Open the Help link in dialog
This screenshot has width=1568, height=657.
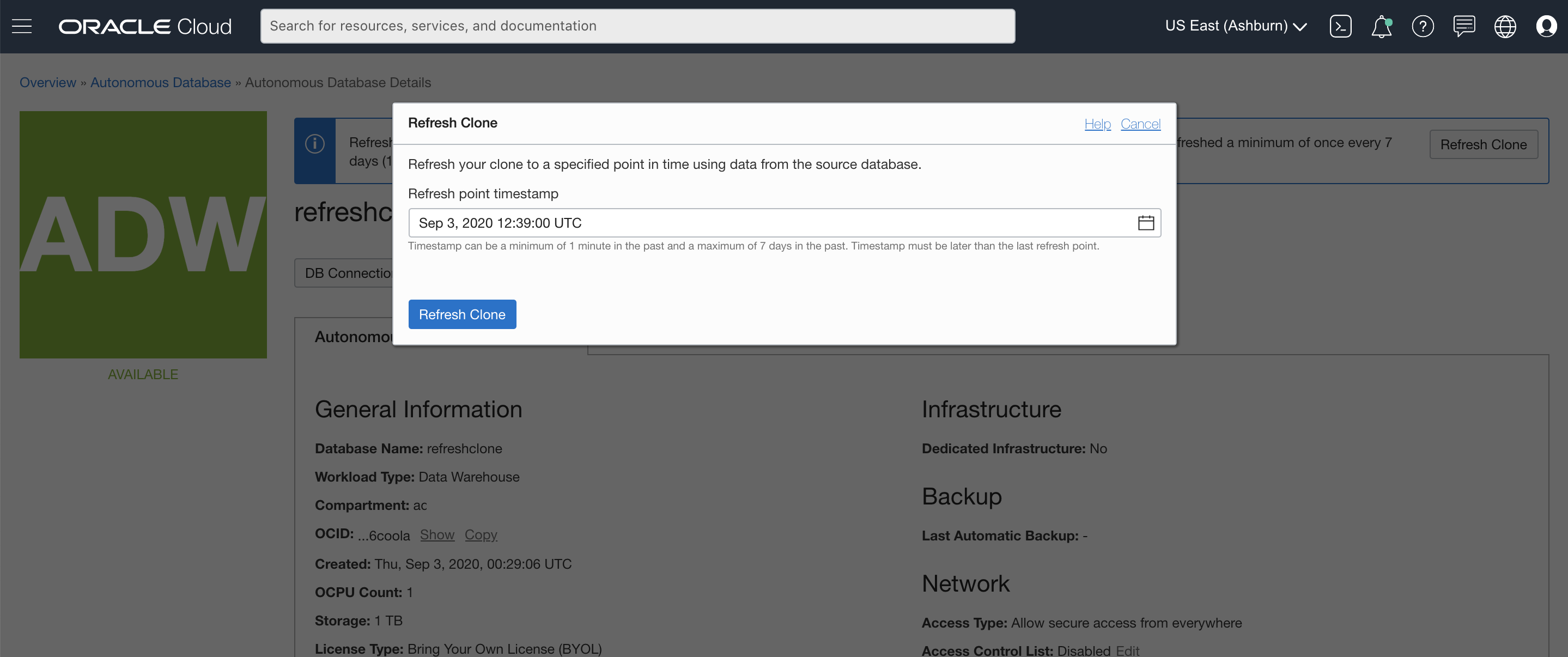[x=1097, y=124]
